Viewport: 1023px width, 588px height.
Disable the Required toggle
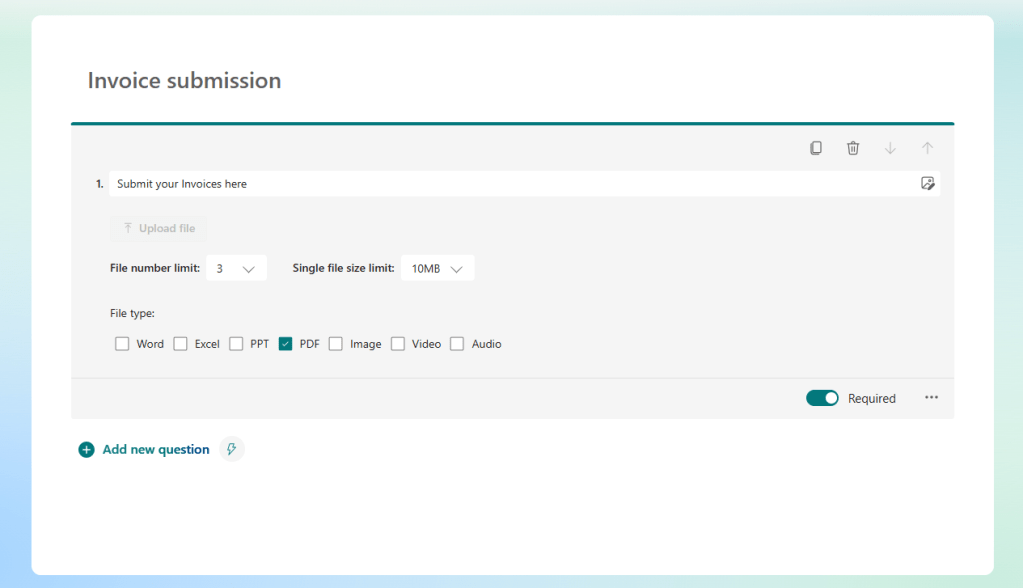click(822, 397)
